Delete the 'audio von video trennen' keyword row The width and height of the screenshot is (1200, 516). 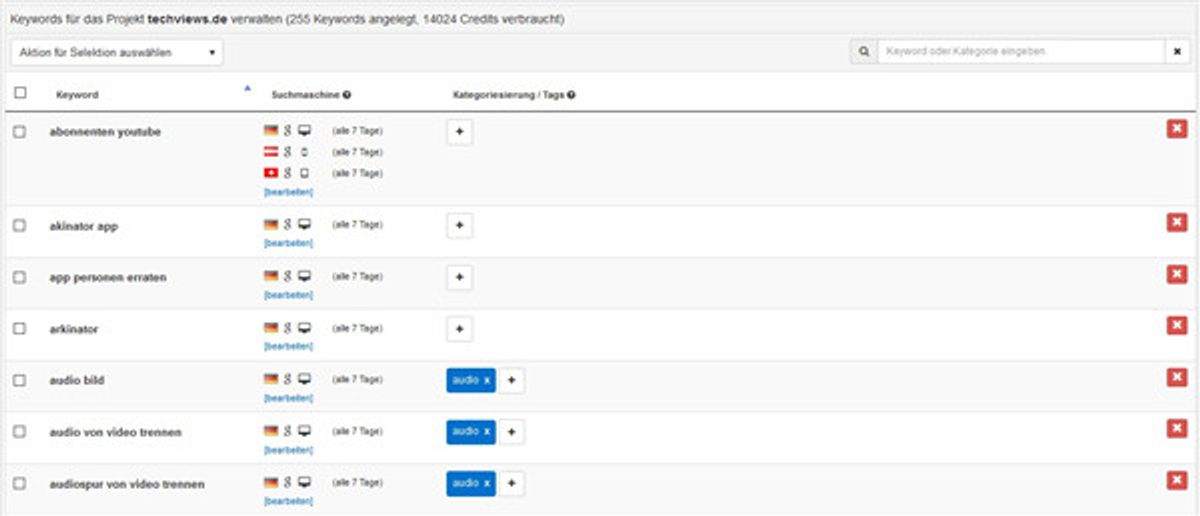(1177, 429)
